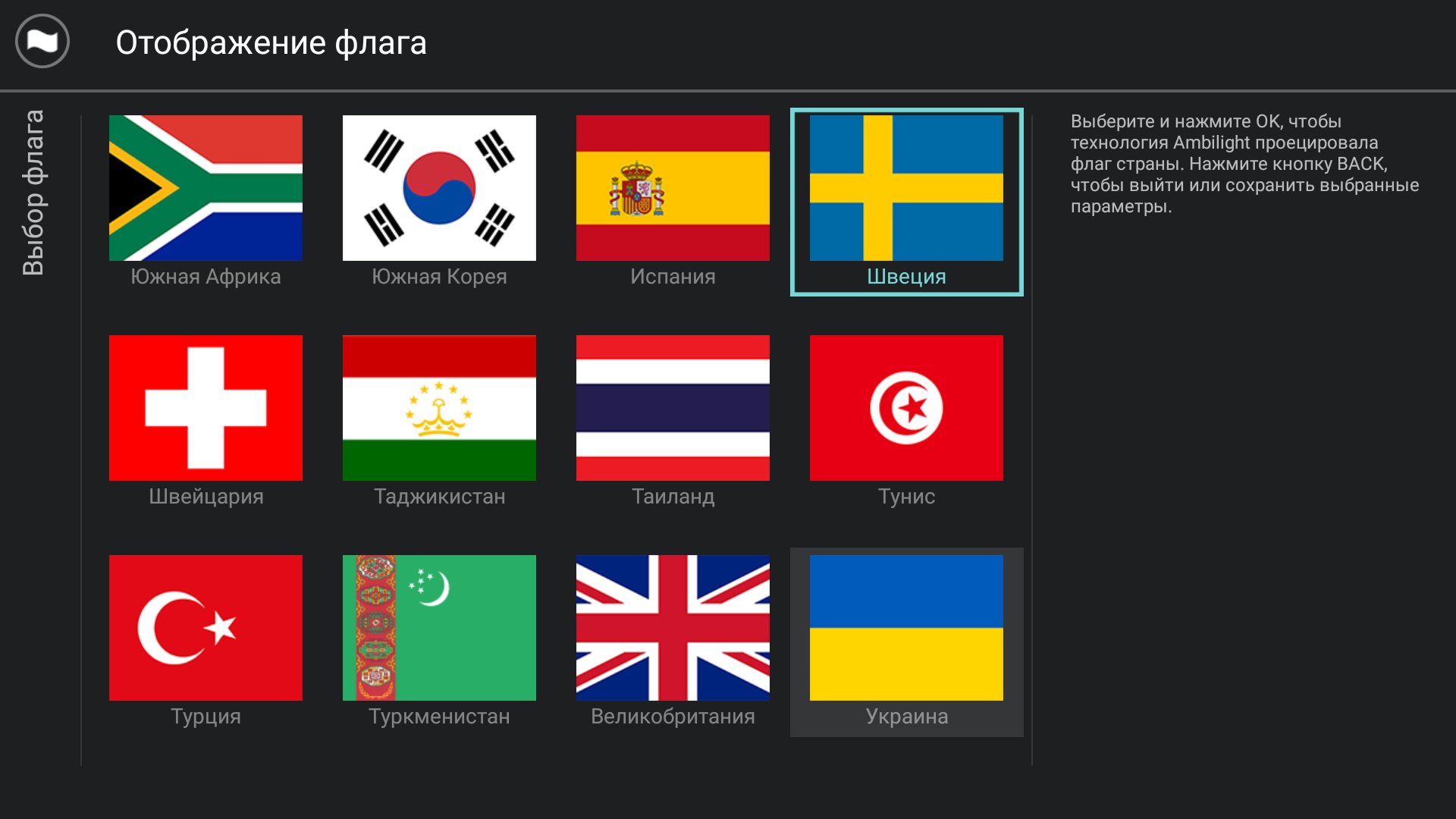Select the Turkey flag

206,628
